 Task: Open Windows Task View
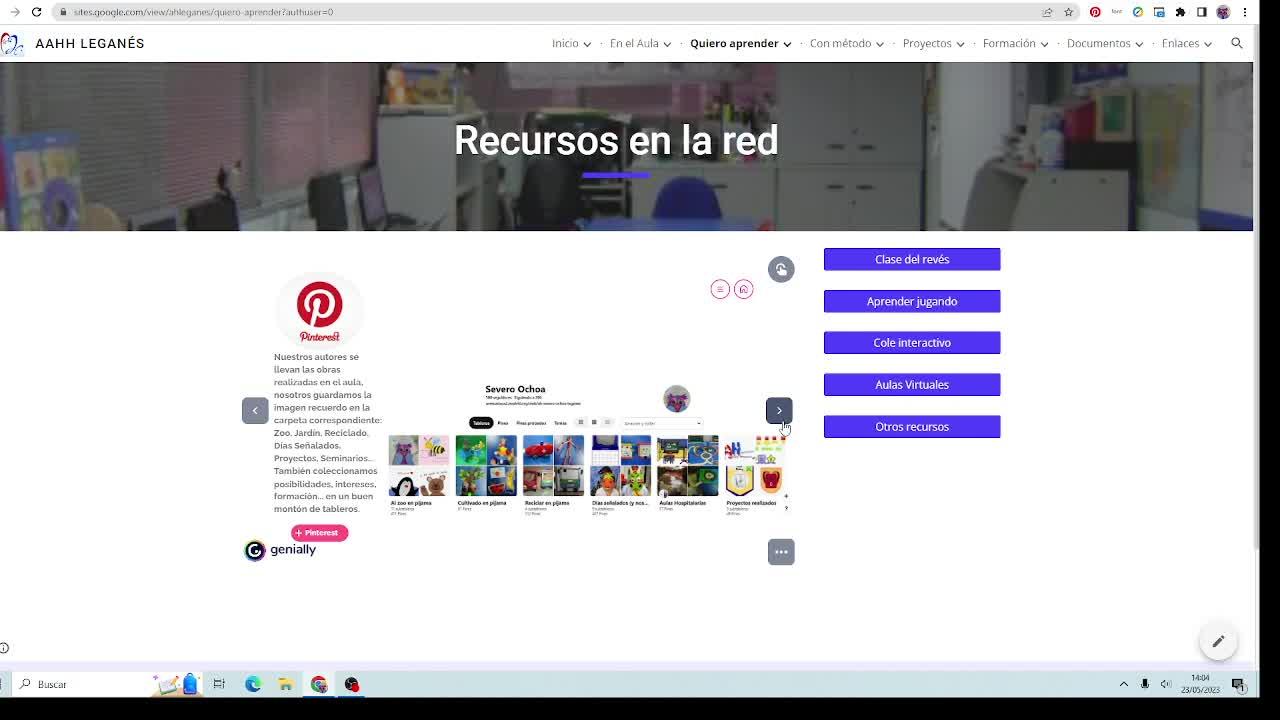pos(219,684)
